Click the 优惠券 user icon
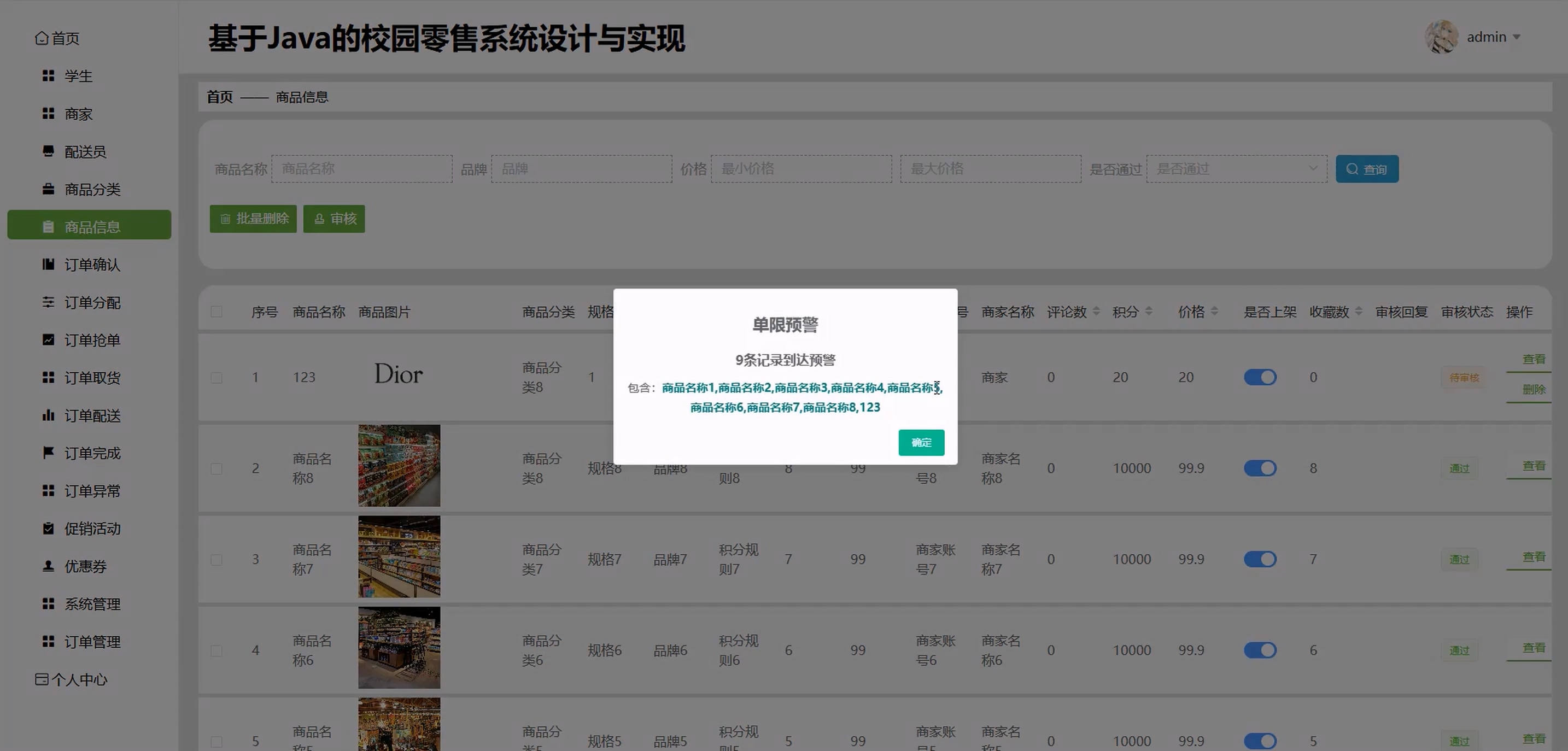 pyautogui.click(x=48, y=566)
